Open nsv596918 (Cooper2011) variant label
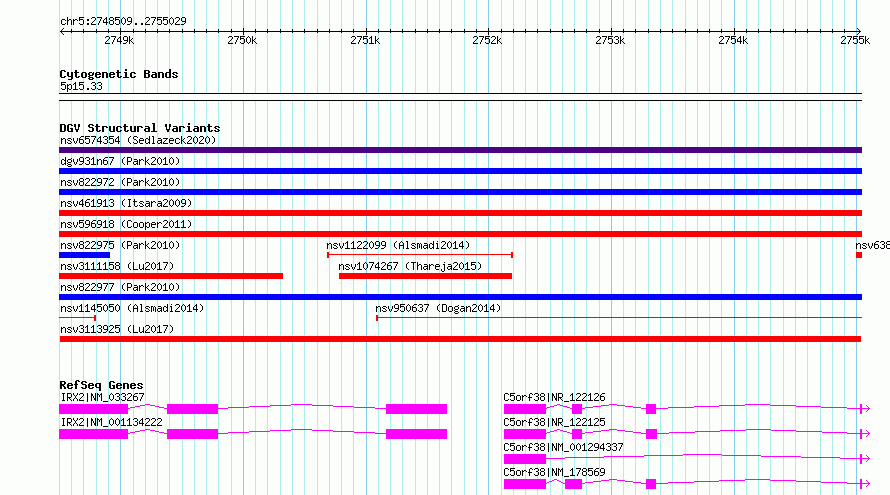890x495 pixels. pyautogui.click(x=126, y=224)
